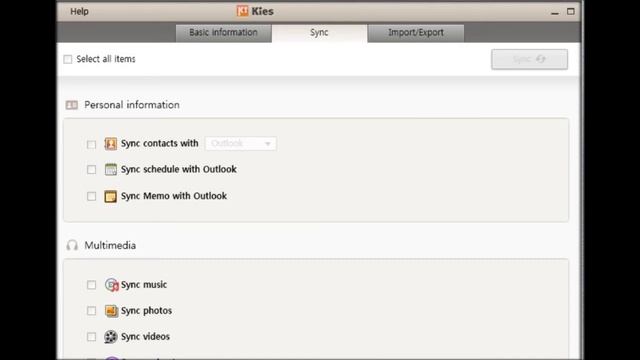640x360 pixels.
Task: Click the Sync music label
Action: (144, 284)
